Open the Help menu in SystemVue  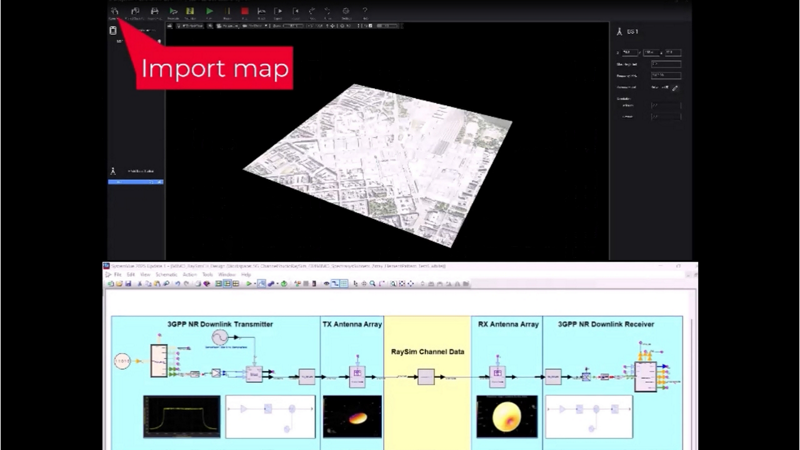[x=245, y=274]
